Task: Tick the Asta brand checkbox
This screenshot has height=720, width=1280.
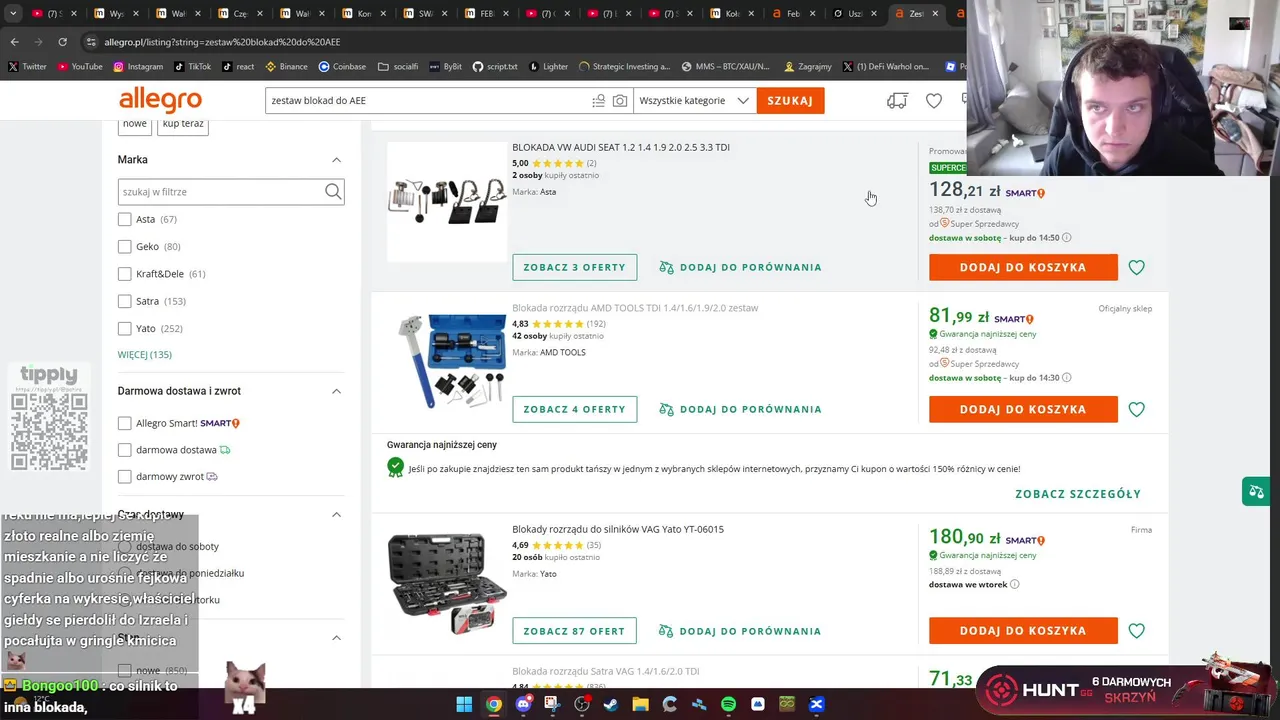Action: pos(124,219)
